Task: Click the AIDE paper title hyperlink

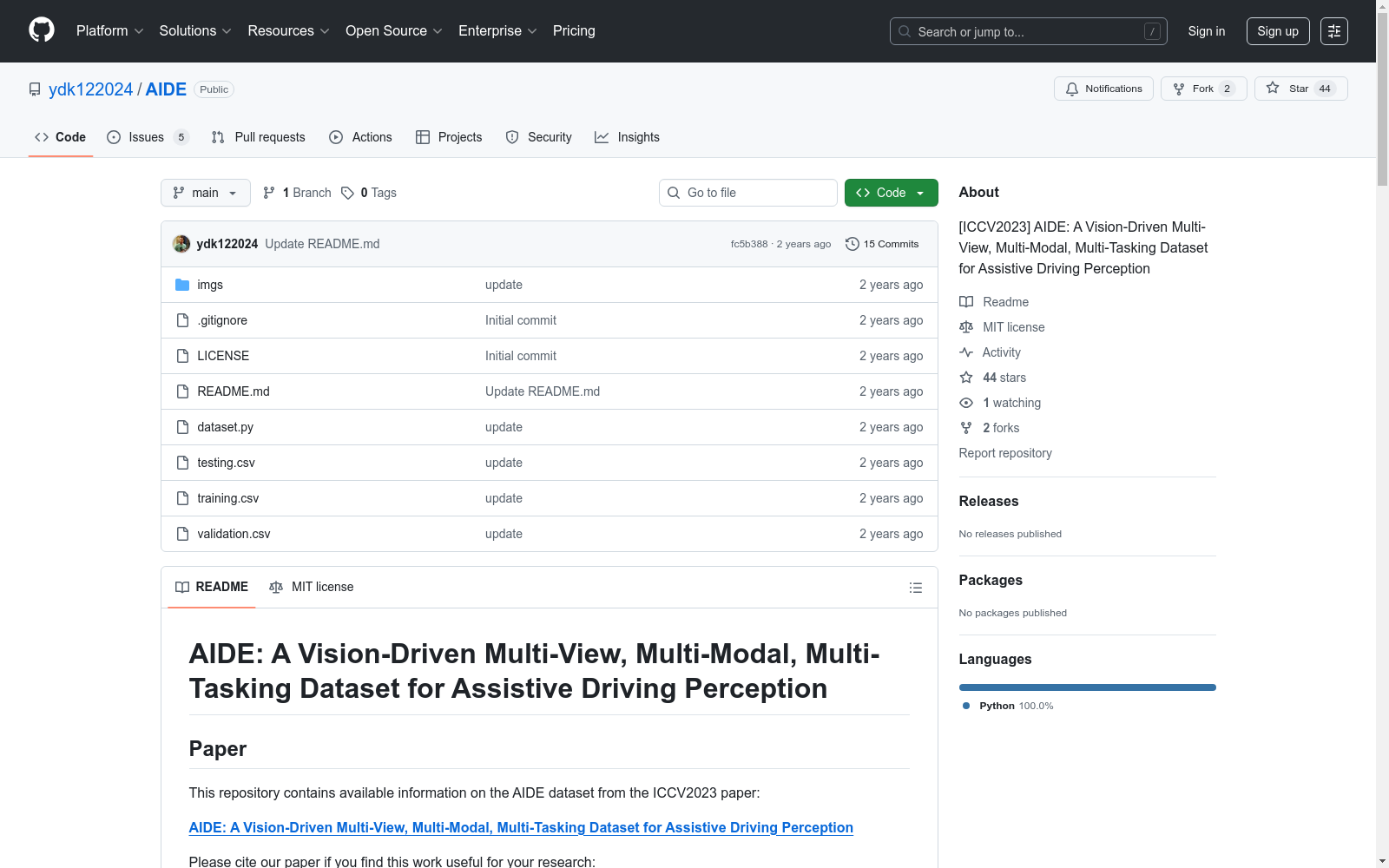Action: pyautogui.click(x=521, y=827)
